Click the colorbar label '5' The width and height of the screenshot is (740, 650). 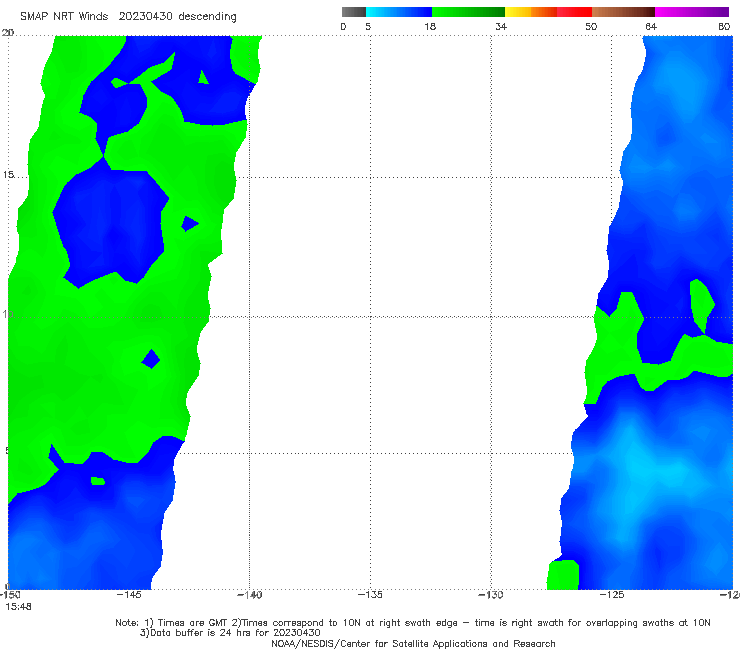point(368,27)
